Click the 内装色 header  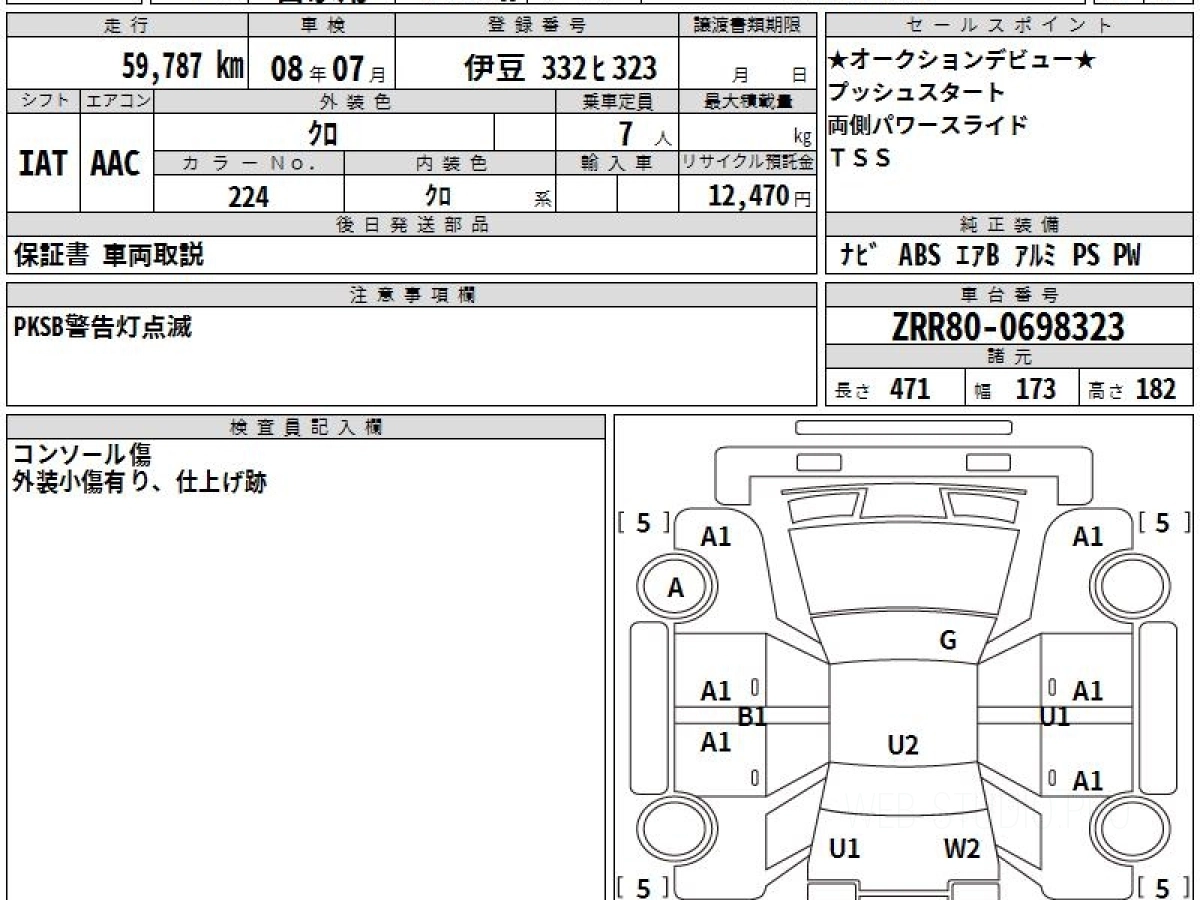click(x=450, y=163)
